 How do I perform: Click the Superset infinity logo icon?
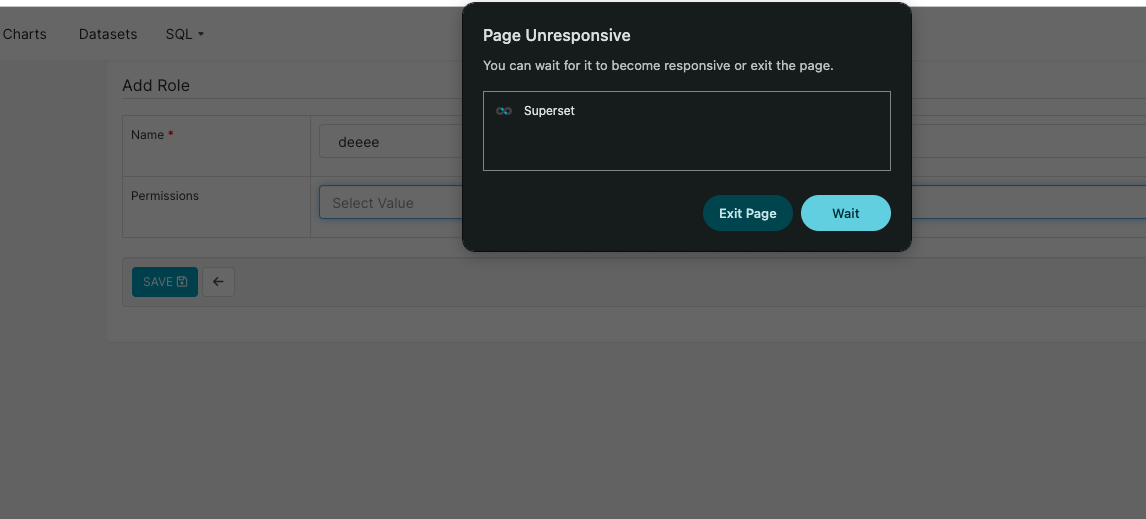[x=504, y=111]
